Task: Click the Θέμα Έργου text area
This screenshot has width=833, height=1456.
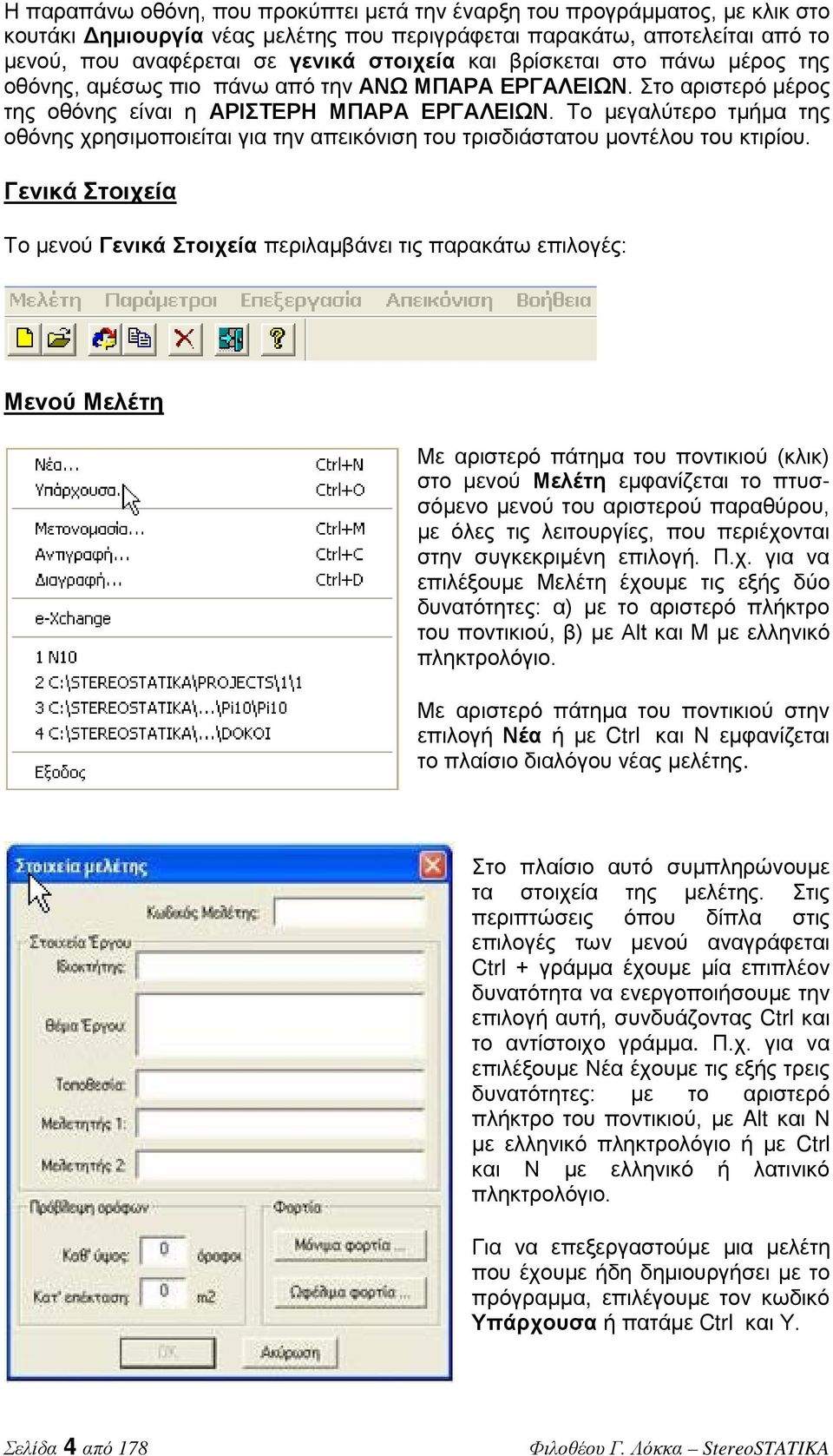Action: [282, 1025]
